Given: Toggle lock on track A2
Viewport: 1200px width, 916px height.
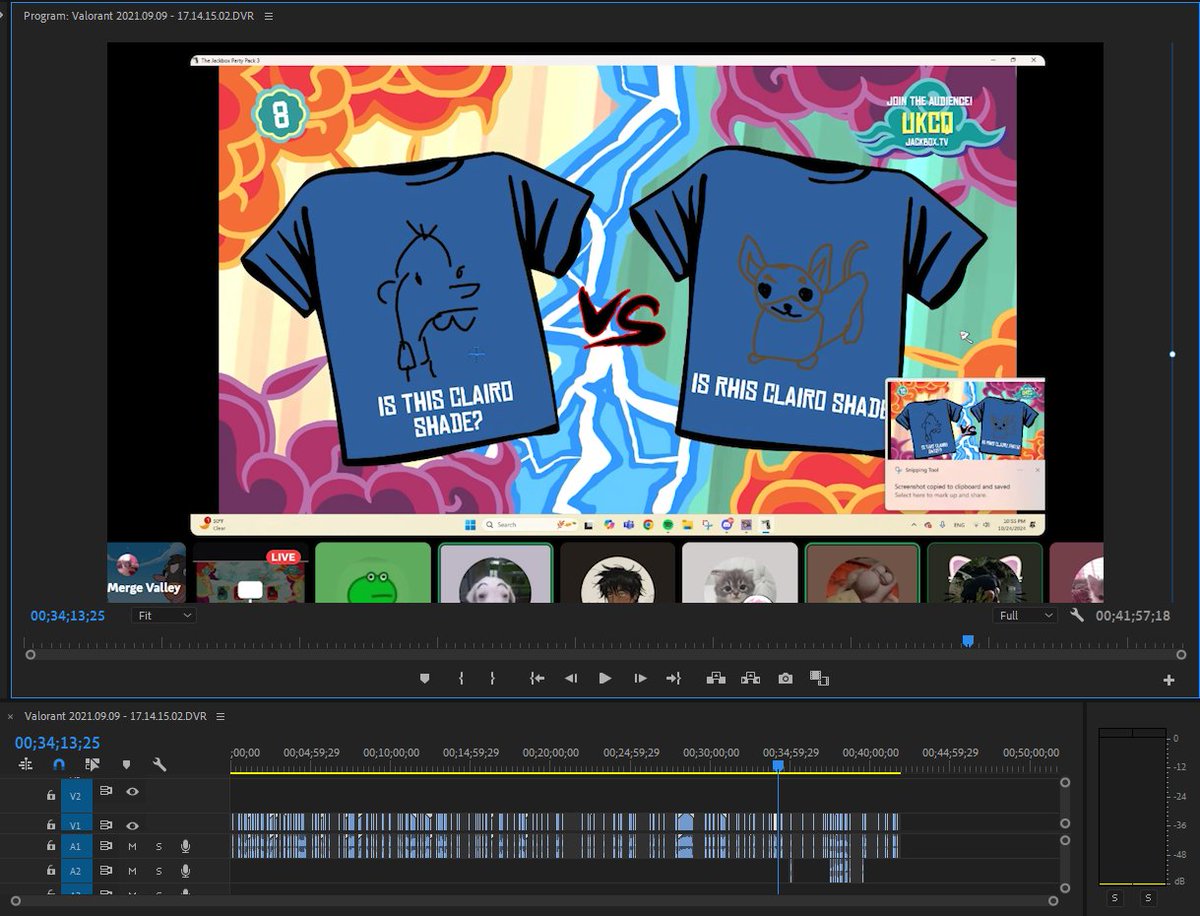Looking at the screenshot, I should click(x=50, y=871).
